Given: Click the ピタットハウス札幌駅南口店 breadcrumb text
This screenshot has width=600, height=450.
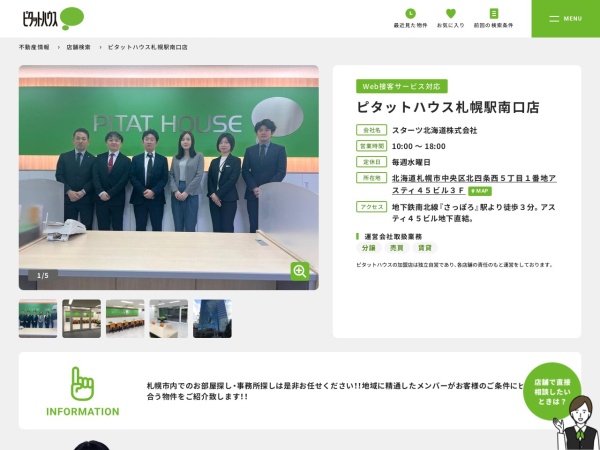Looking at the screenshot, I should tap(148, 47).
